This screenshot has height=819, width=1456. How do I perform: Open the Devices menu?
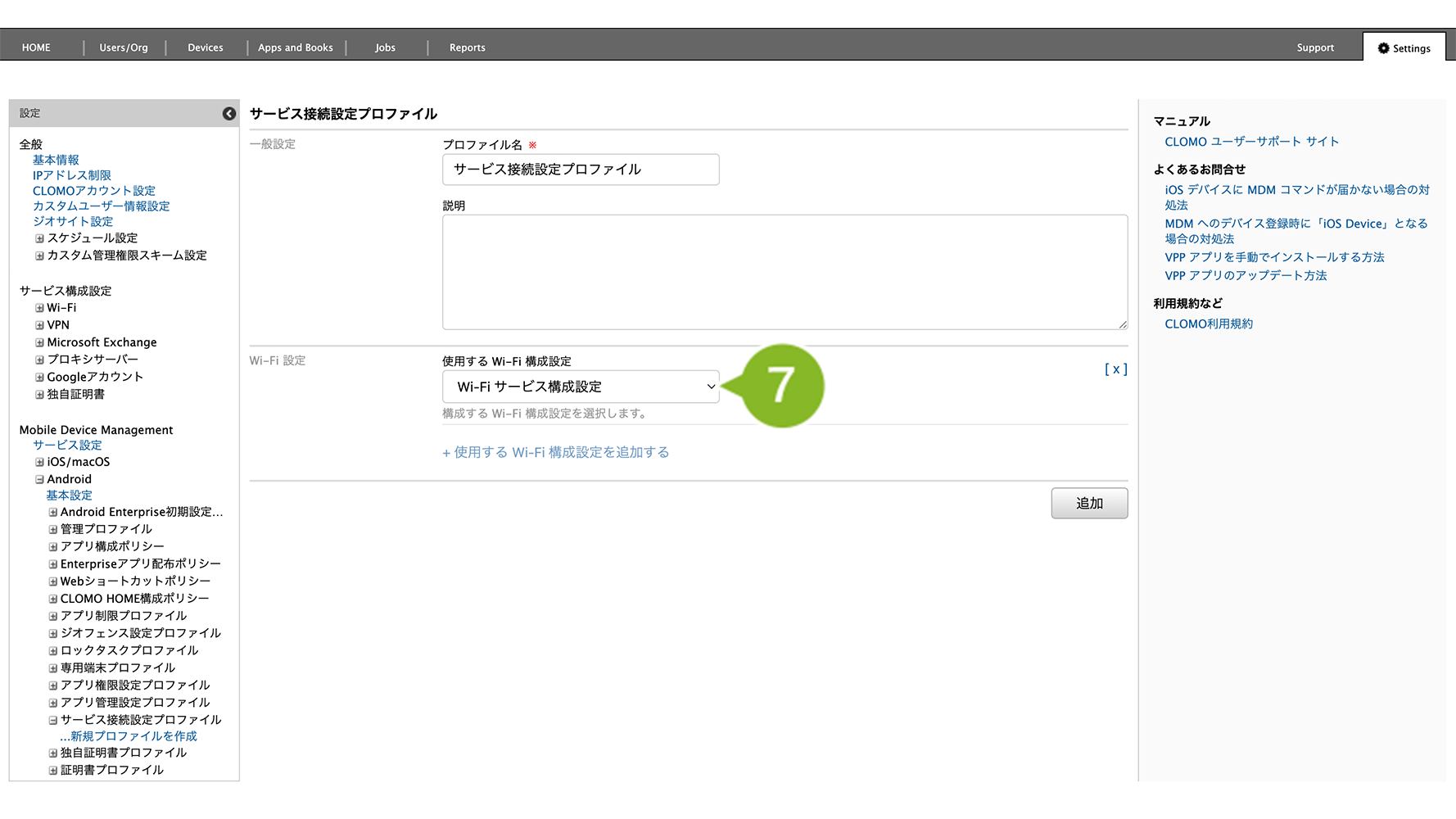click(x=205, y=48)
